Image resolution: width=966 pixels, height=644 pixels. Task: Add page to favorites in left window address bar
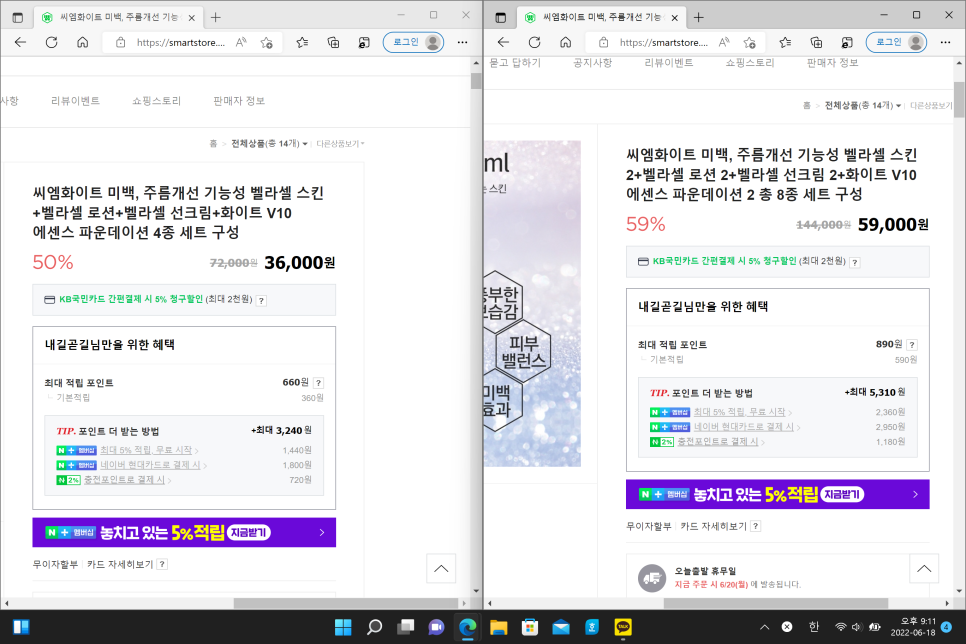pyautogui.click(x=267, y=43)
